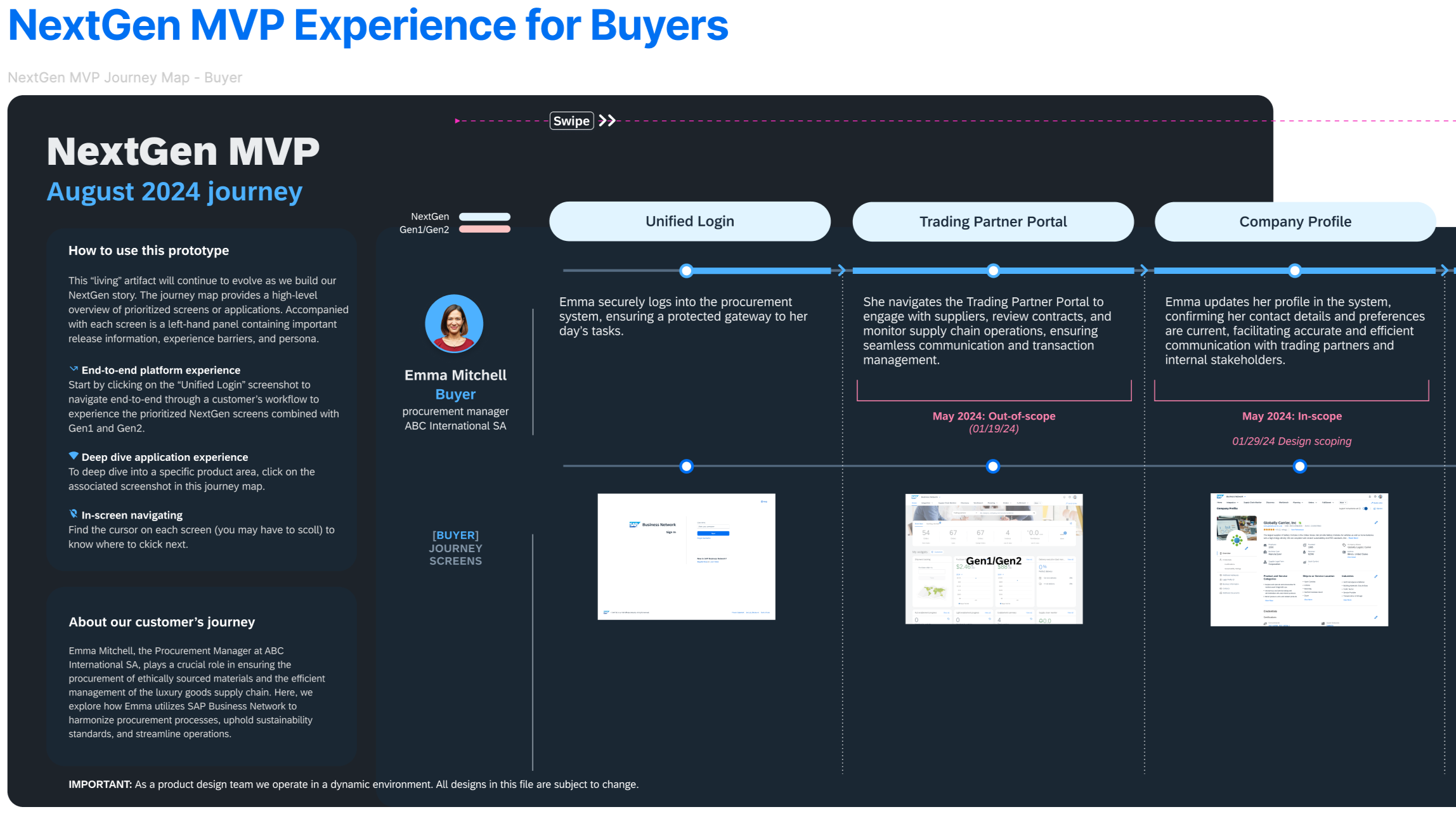The image size is (1456, 814).
Task: Click the Gen1/Gen2 legend pink swatch
Action: coord(484,229)
